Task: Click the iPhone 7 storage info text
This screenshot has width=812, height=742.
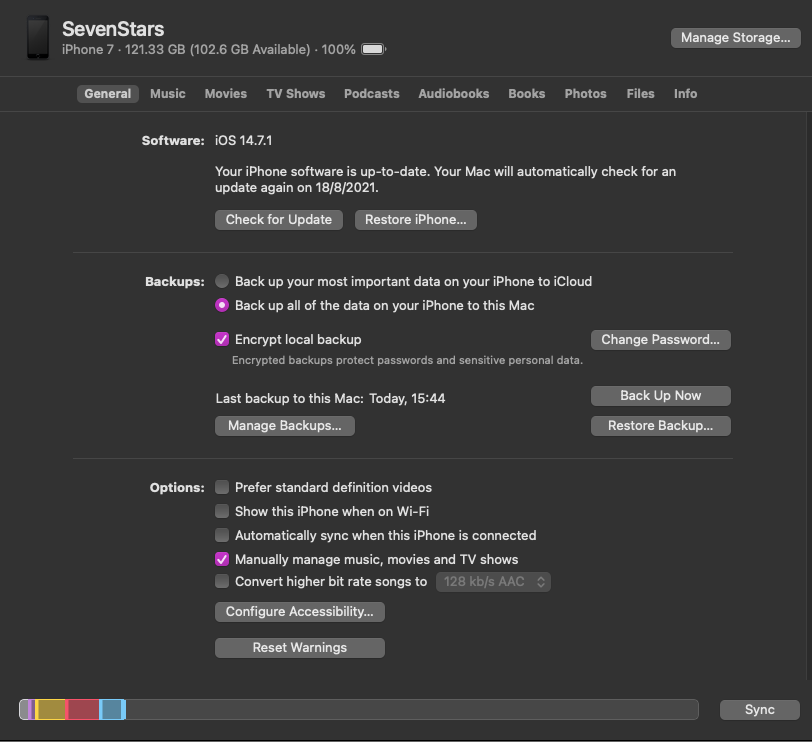Action: point(209,50)
